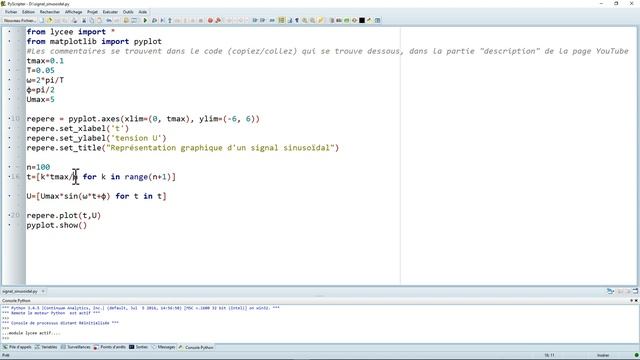Switch to the Pile d'appels tab
This screenshot has width=640, height=360.
pos(18,347)
